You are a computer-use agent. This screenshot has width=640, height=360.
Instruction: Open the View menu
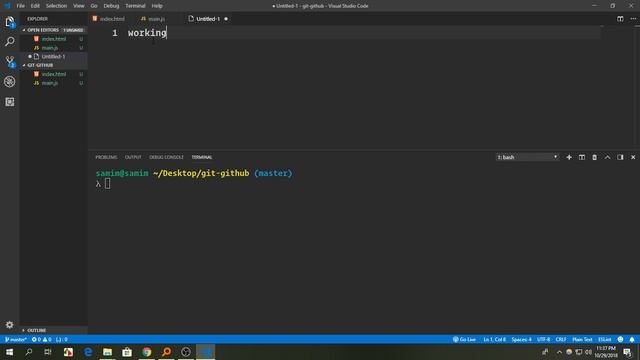pyautogui.click(x=78, y=6)
